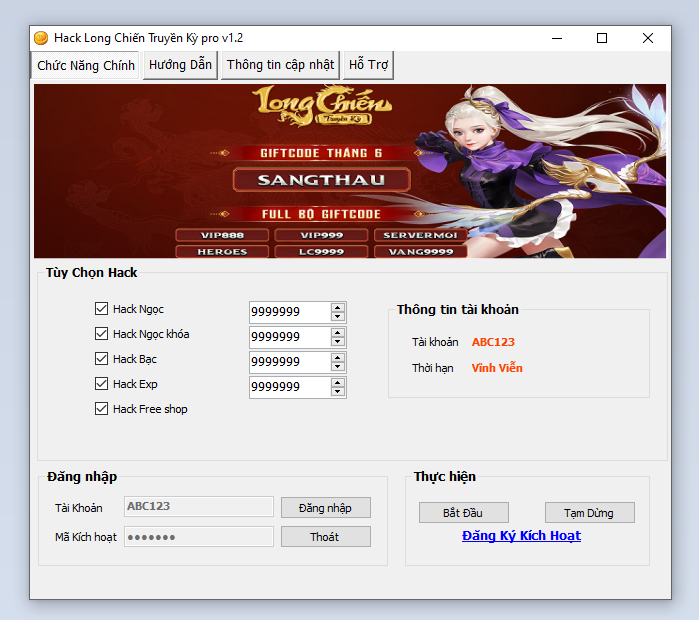Toggle the Hack Exp checkbox

101,384
